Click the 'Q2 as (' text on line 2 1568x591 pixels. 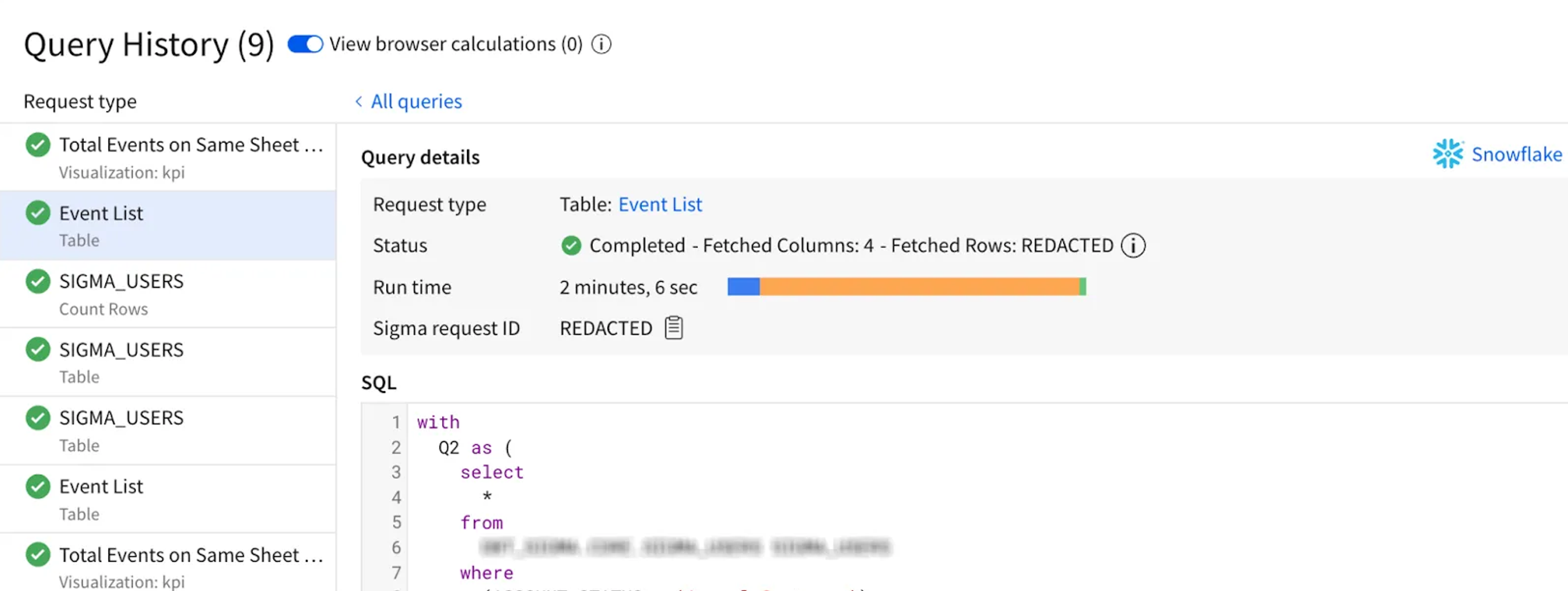(475, 448)
